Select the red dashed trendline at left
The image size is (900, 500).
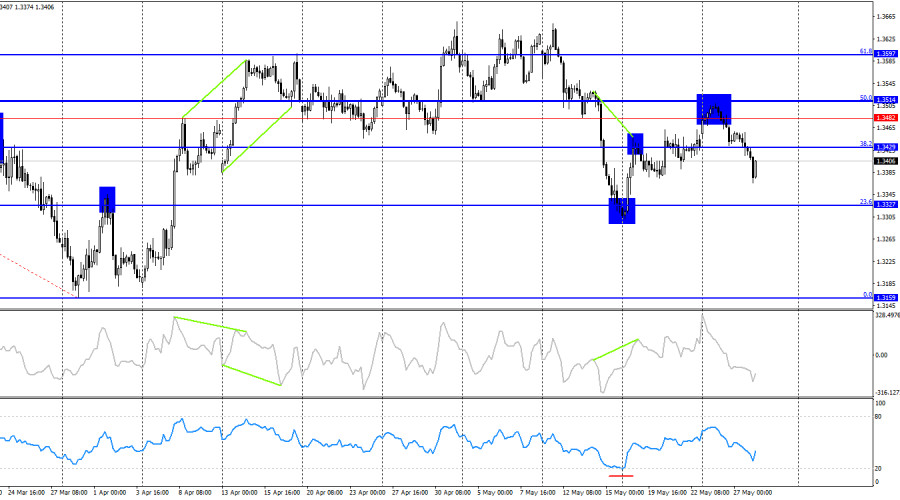click(x=39, y=275)
